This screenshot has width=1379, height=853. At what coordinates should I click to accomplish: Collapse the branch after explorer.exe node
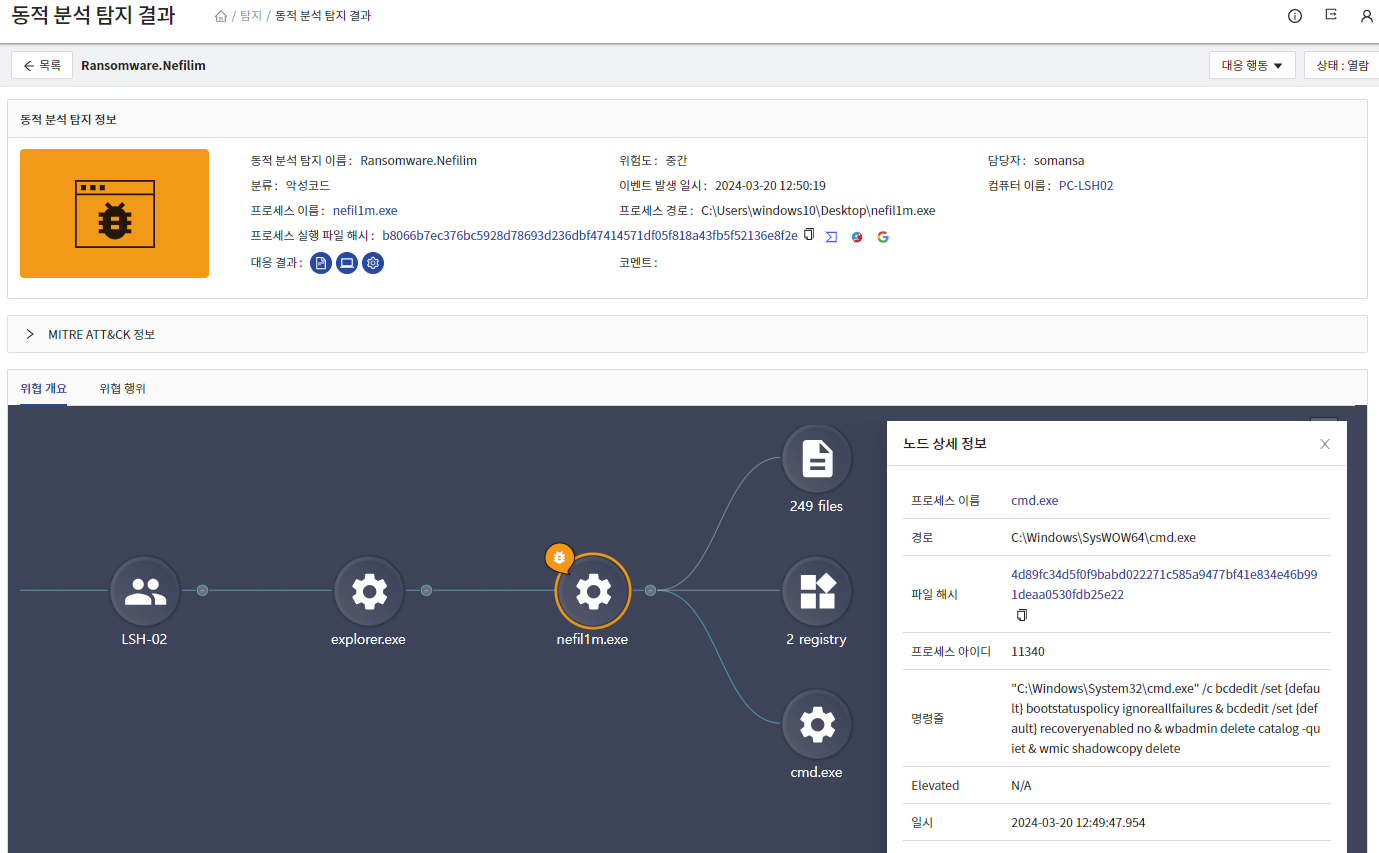point(426,590)
